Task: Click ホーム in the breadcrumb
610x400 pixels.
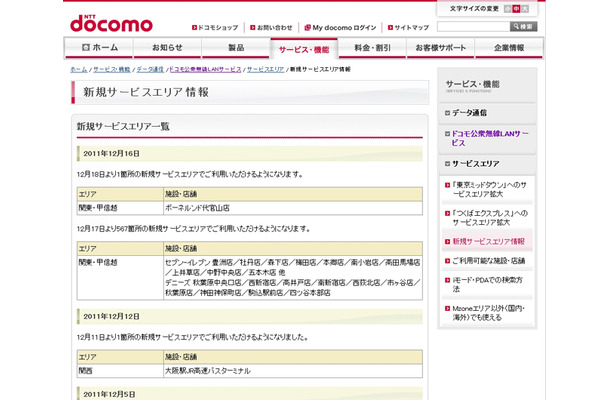Action: (x=79, y=69)
